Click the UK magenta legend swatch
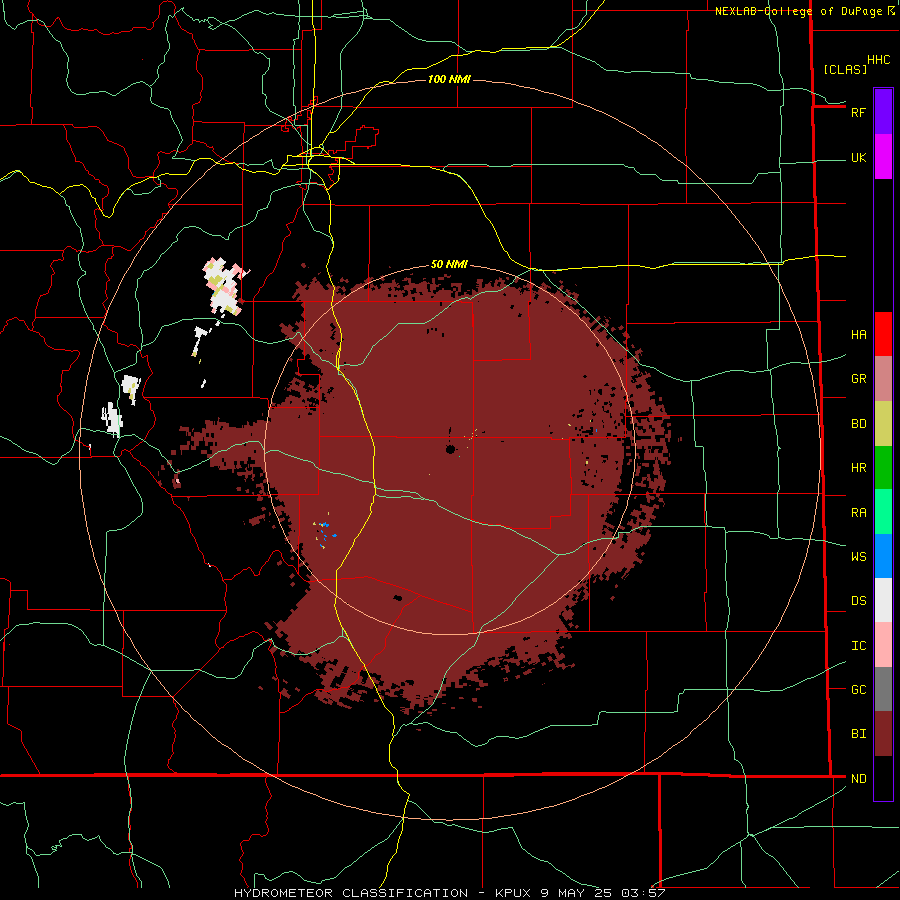The width and height of the screenshot is (900, 900). [x=883, y=157]
